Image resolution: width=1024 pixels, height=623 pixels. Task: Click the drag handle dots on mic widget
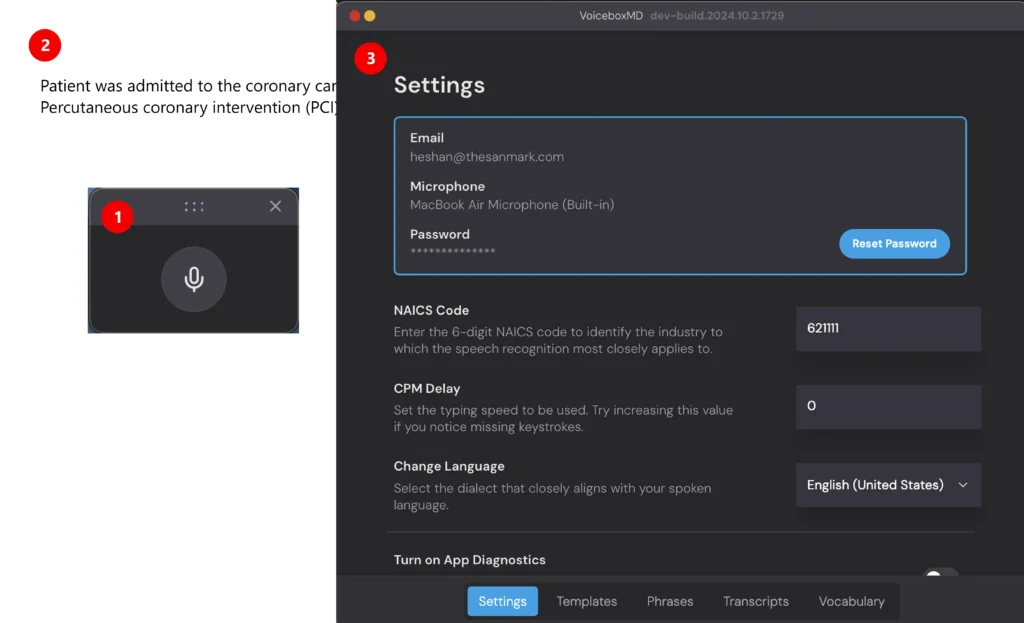pyautogui.click(x=194, y=207)
